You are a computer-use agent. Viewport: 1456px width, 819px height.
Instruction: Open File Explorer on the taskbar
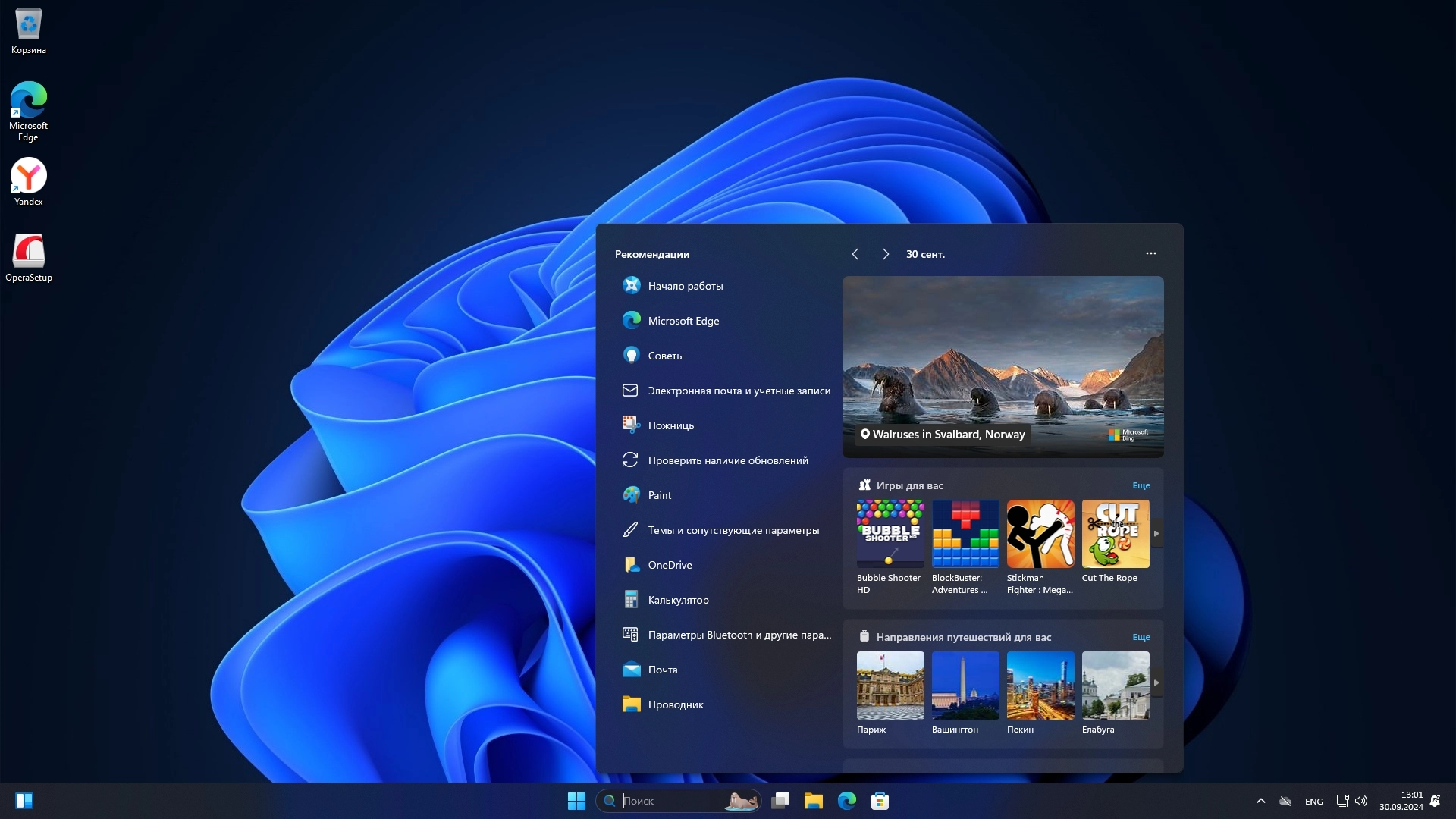(813, 801)
